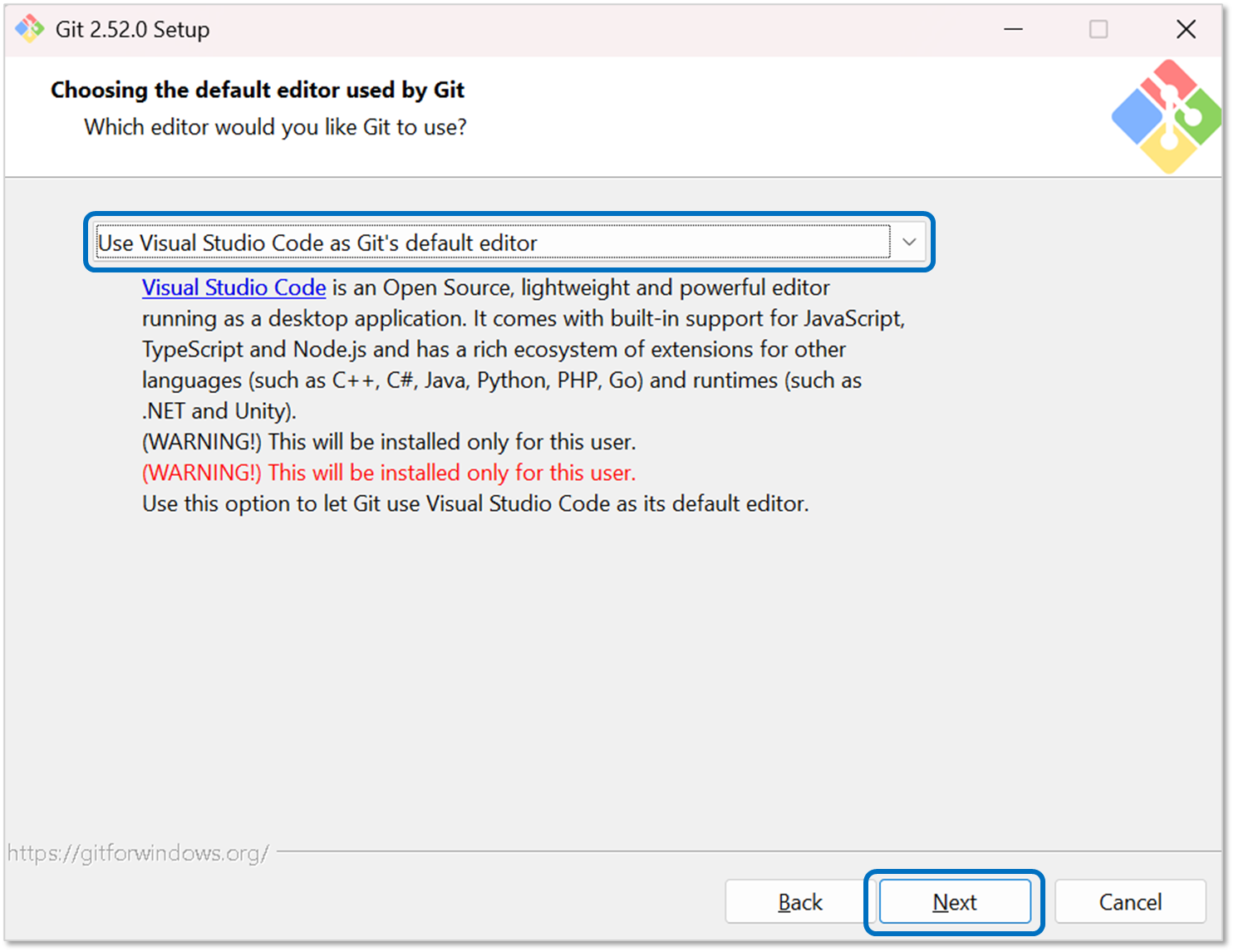The width and height of the screenshot is (1234, 952).
Task: Cancel the Git installation
Action: tap(1130, 902)
